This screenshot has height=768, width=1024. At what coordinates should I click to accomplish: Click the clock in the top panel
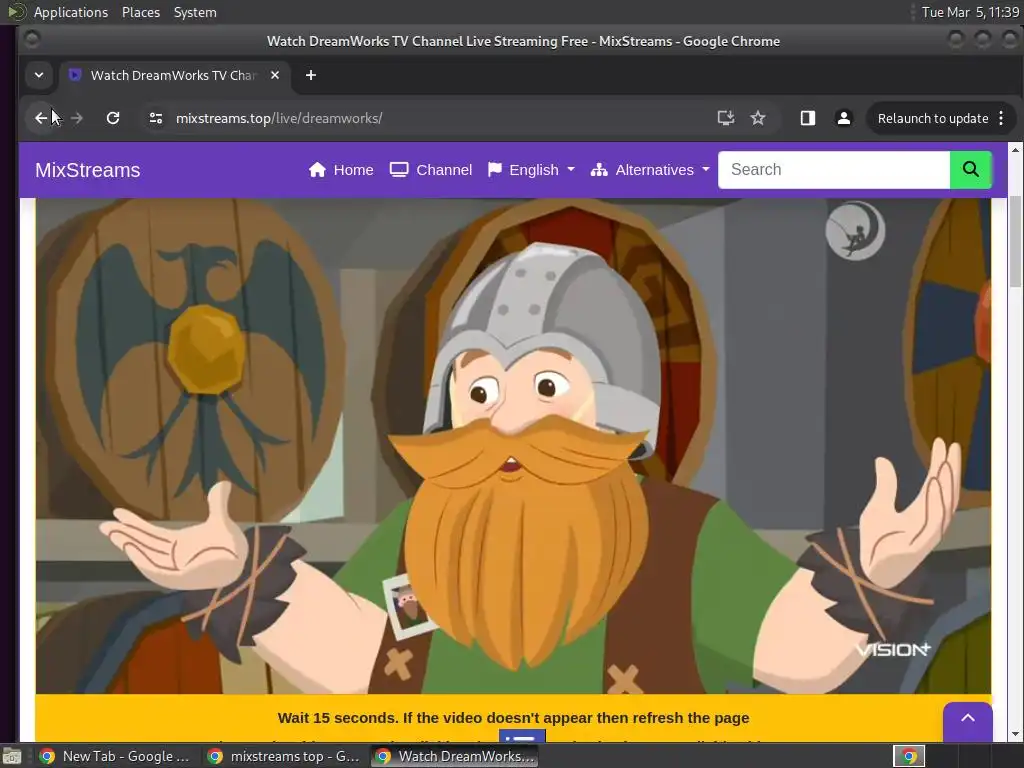pyautogui.click(x=970, y=12)
